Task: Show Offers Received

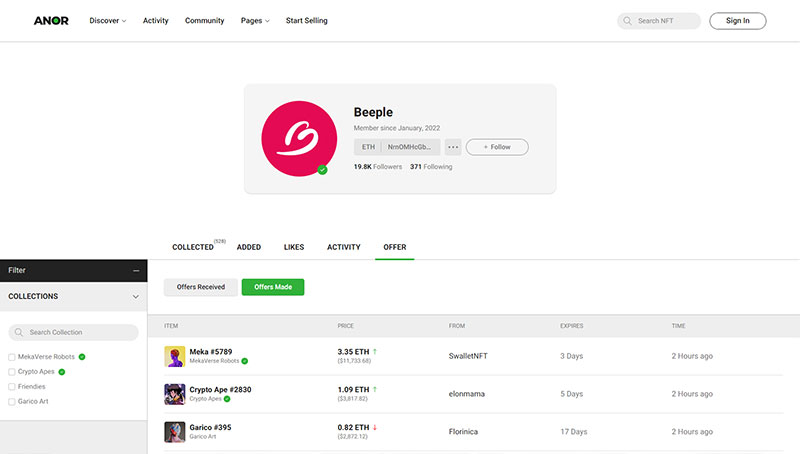Action: (201, 287)
